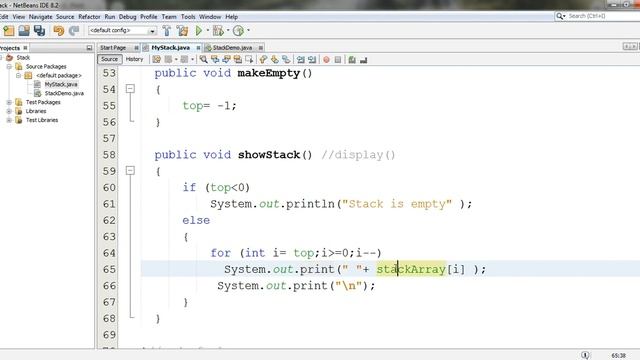This screenshot has height=360, width=640.
Task: Run the project with green play icon
Action: click(199, 31)
